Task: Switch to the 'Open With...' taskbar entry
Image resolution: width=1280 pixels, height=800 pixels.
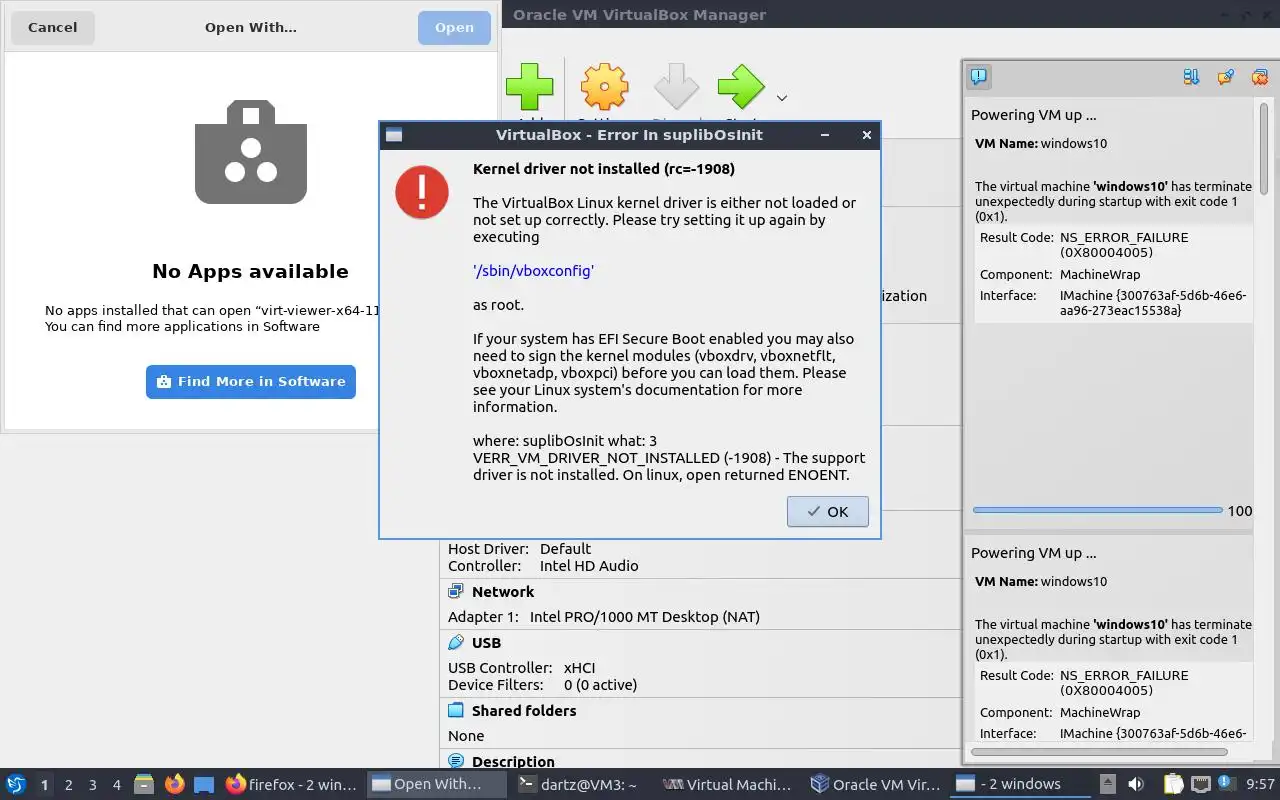Action: 437,785
